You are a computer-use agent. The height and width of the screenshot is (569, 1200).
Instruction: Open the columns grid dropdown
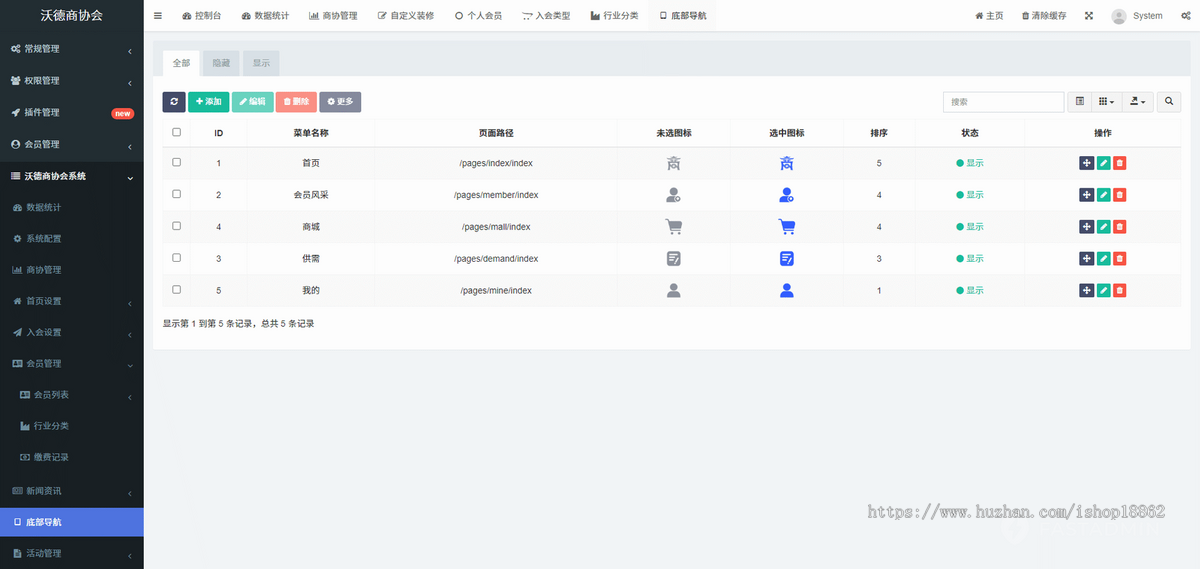(x=1106, y=102)
